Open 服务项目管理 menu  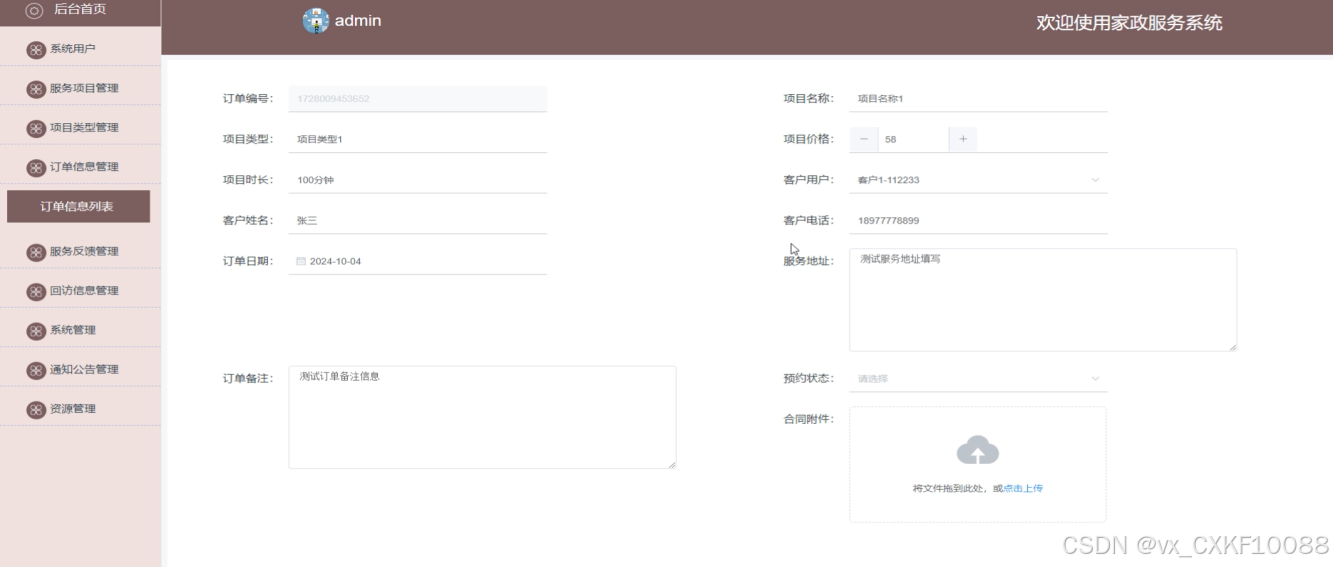coord(80,88)
